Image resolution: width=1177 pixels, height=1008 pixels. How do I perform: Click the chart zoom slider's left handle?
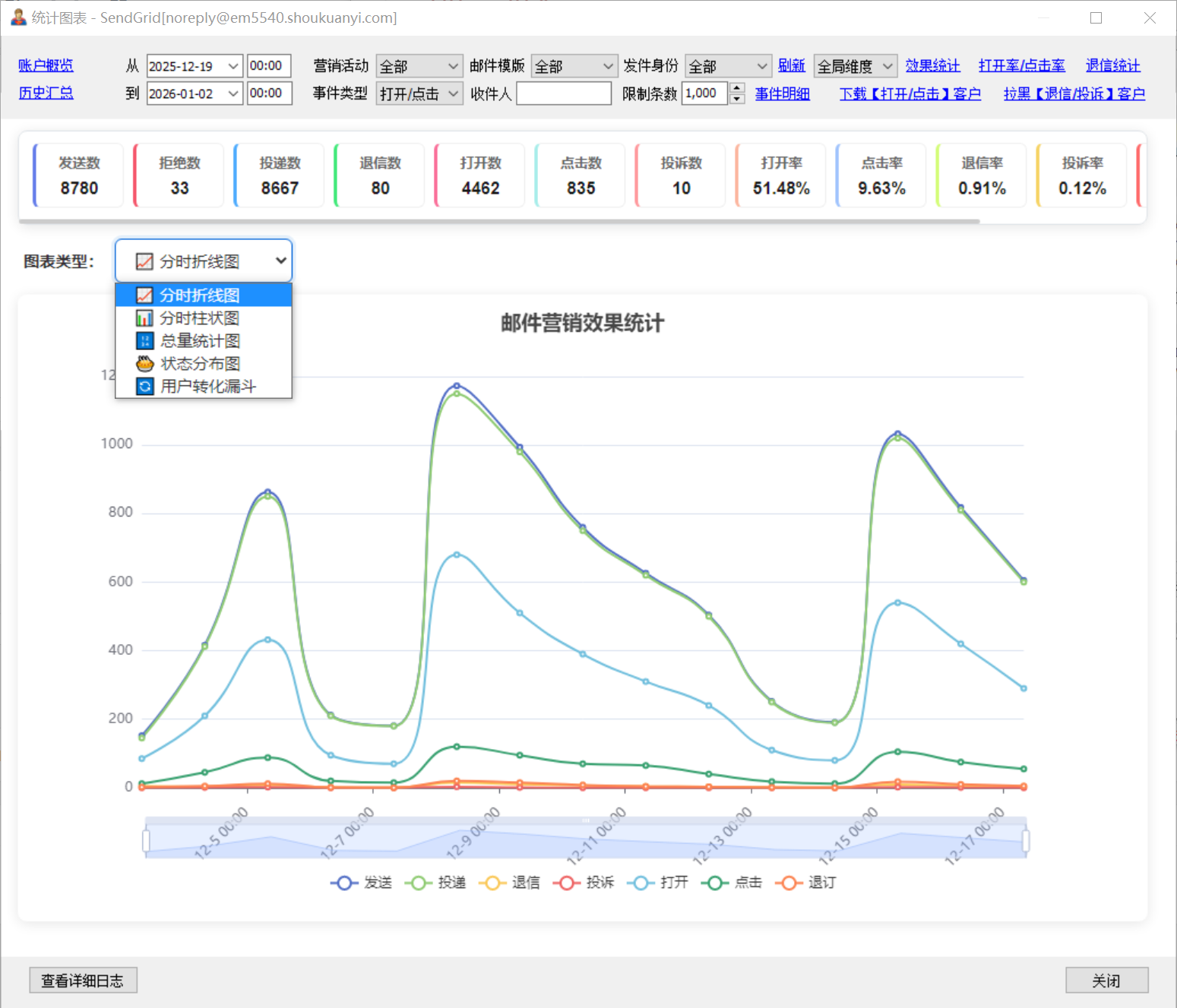click(146, 841)
